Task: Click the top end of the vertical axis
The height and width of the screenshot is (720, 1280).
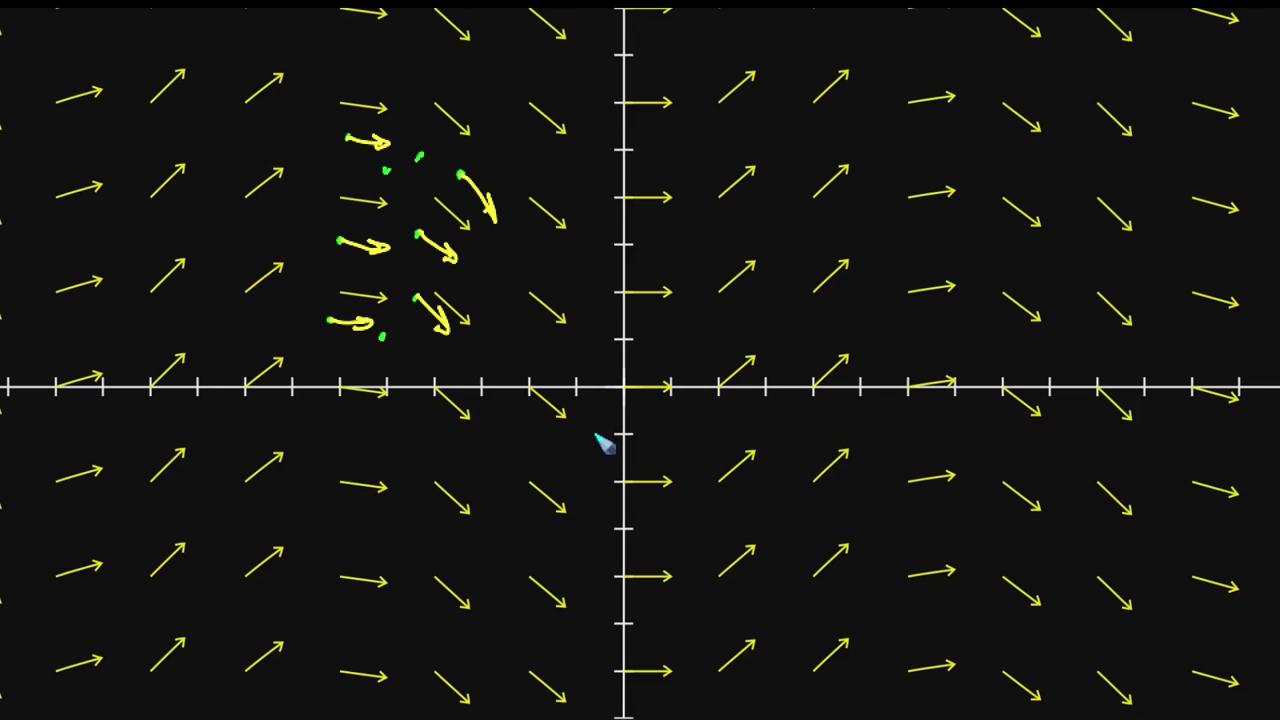Action: point(624,10)
